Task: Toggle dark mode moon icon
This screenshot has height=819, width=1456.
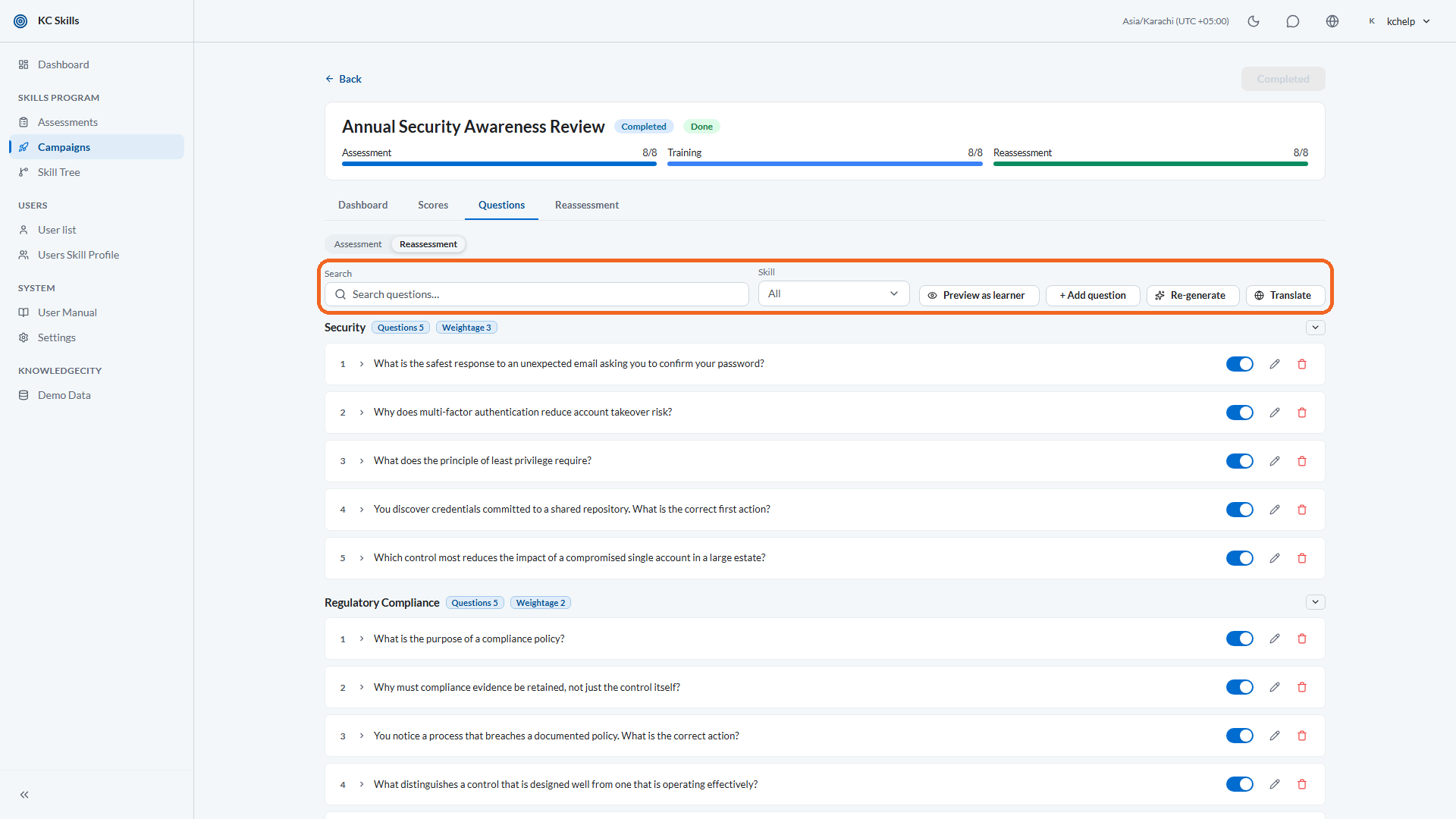Action: (x=1254, y=21)
